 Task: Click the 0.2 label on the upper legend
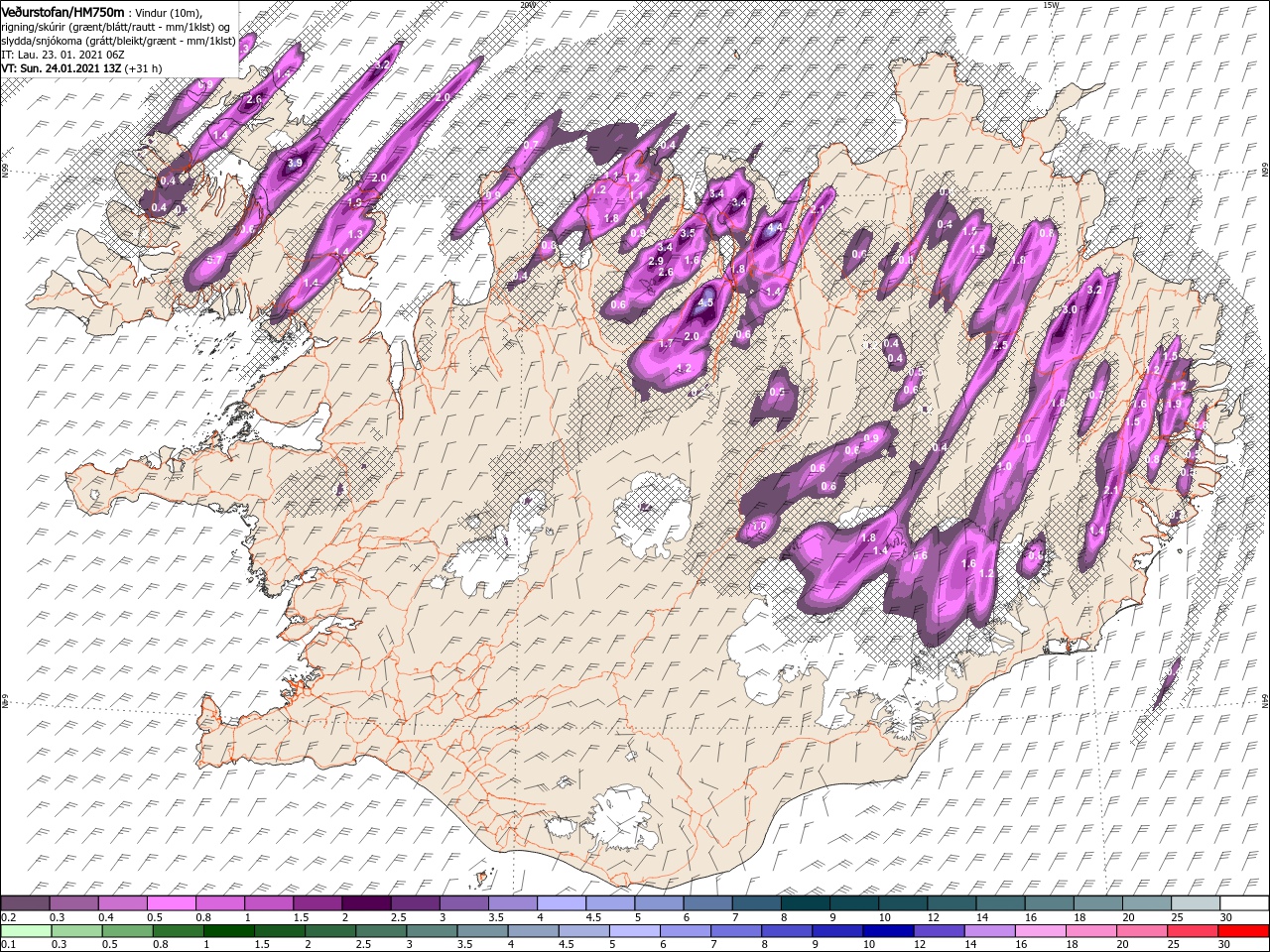pyautogui.click(x=9, y=917)
